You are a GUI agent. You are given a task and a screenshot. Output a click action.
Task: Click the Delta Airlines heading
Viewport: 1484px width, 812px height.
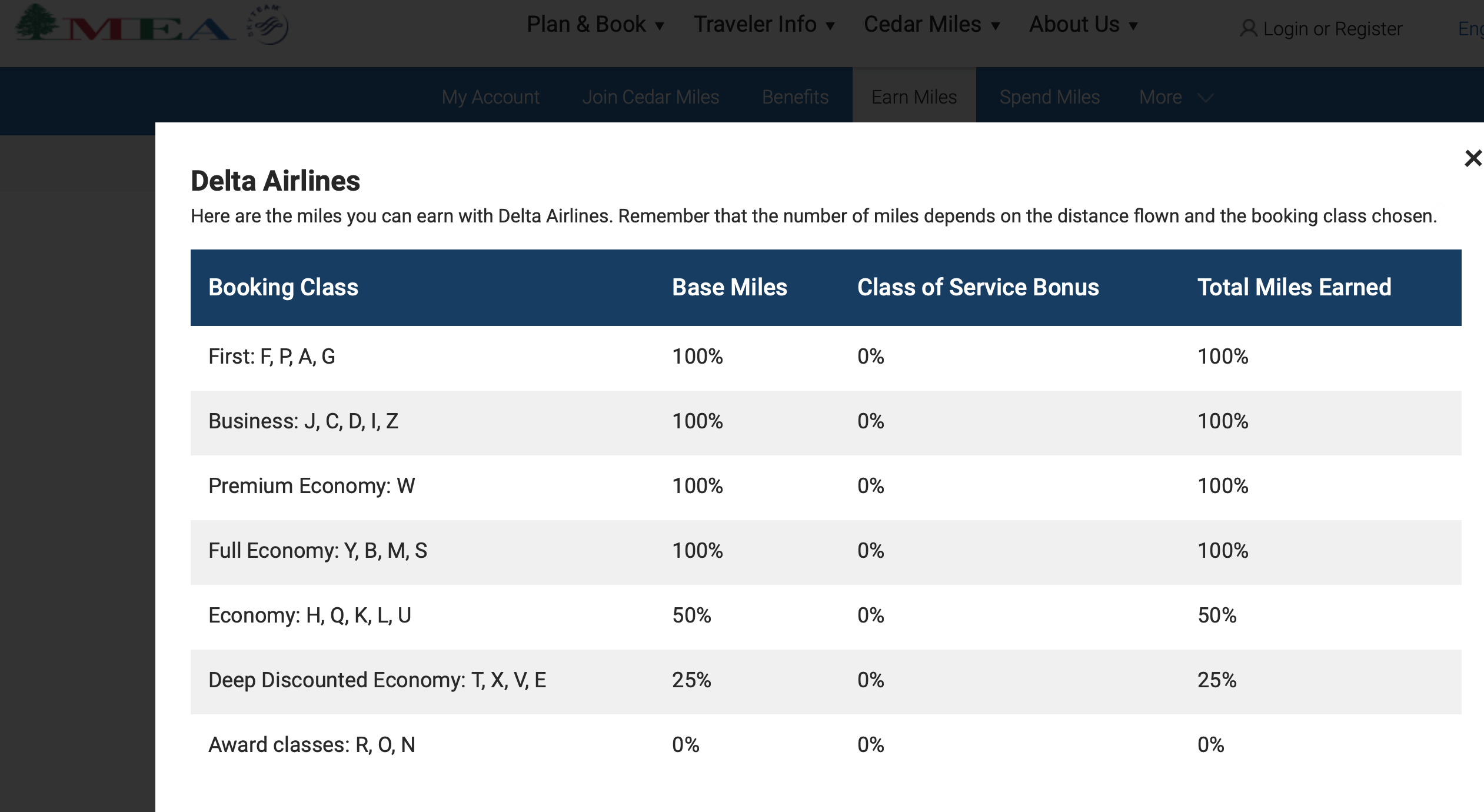[x=275, y=181]
